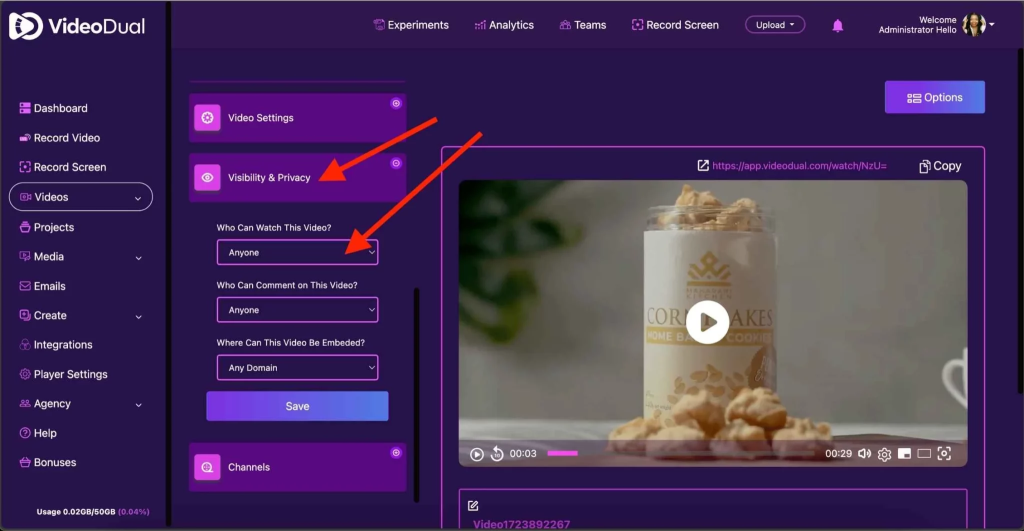Expand Video Settings with the plus toggle
The height and width of the screenshot is (531, 1024).
click(396, 103)
